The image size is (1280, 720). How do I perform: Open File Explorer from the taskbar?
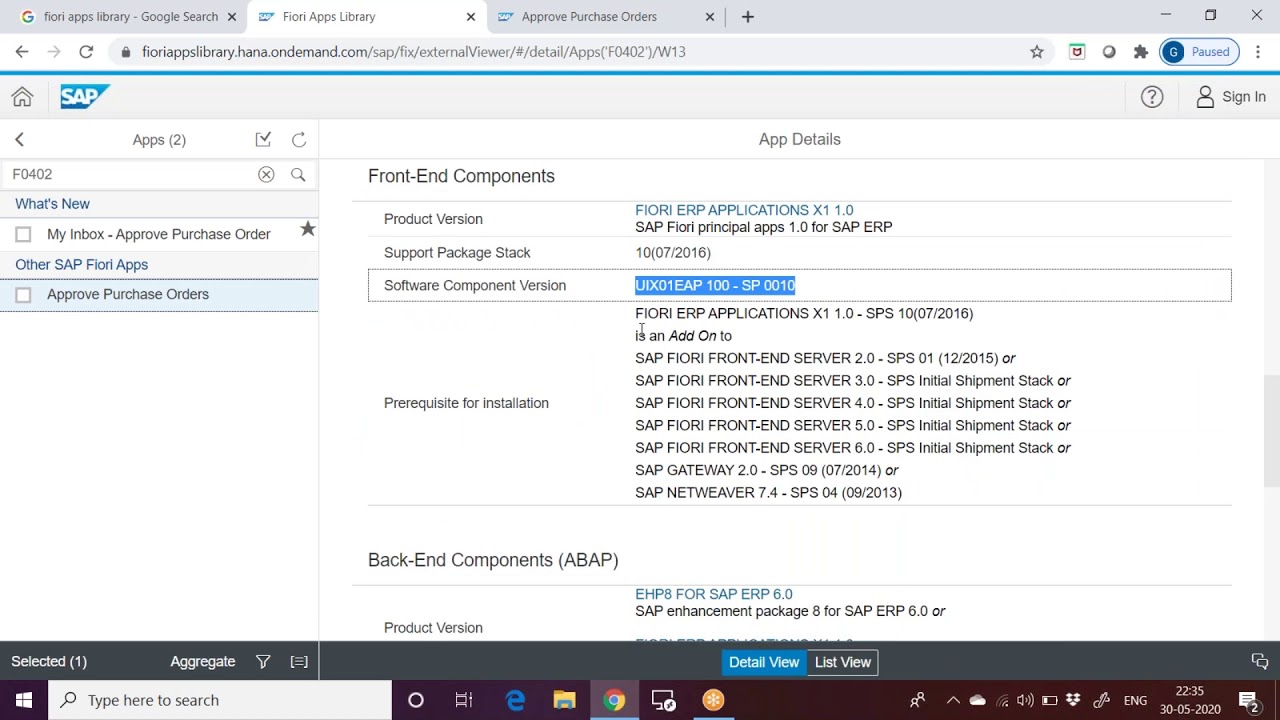click(x=565, y=700)
